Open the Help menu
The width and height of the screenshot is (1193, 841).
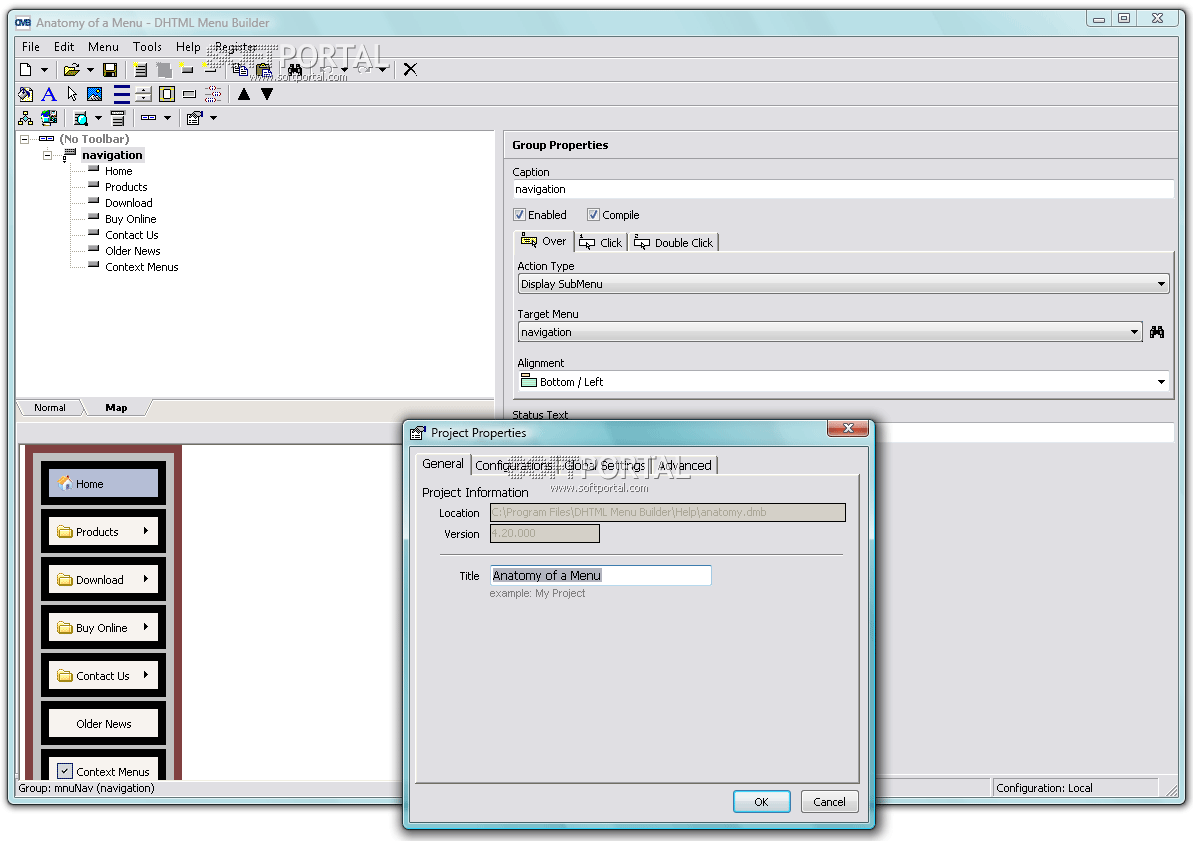(188, 47)
